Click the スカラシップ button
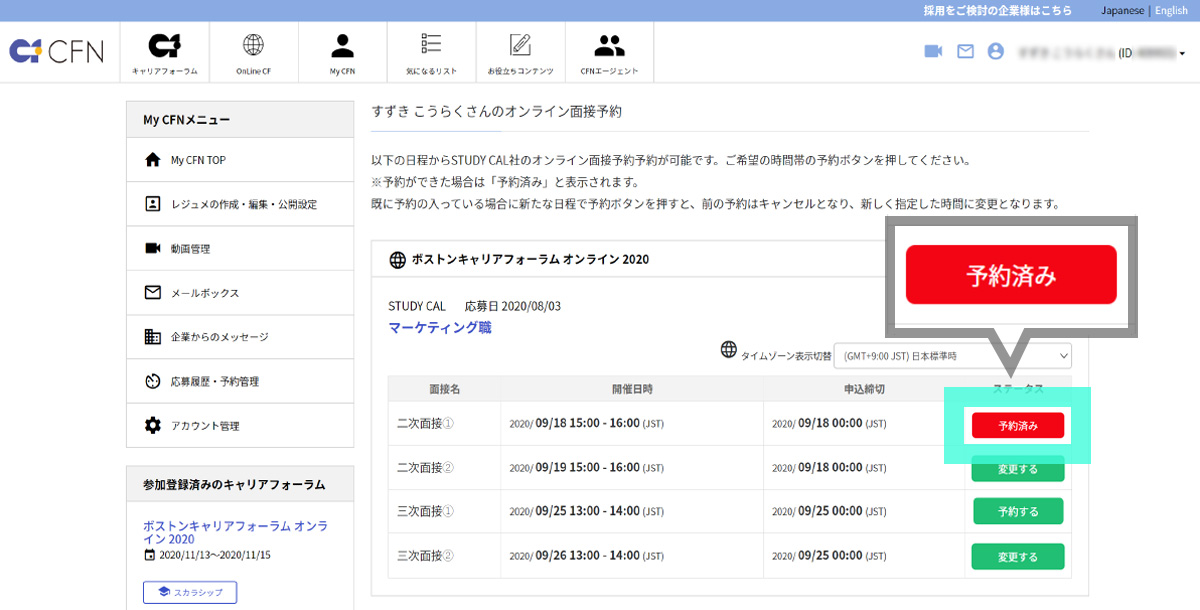Image resolution: width=1200 pixels, height=610 pixels. [190, 593]
